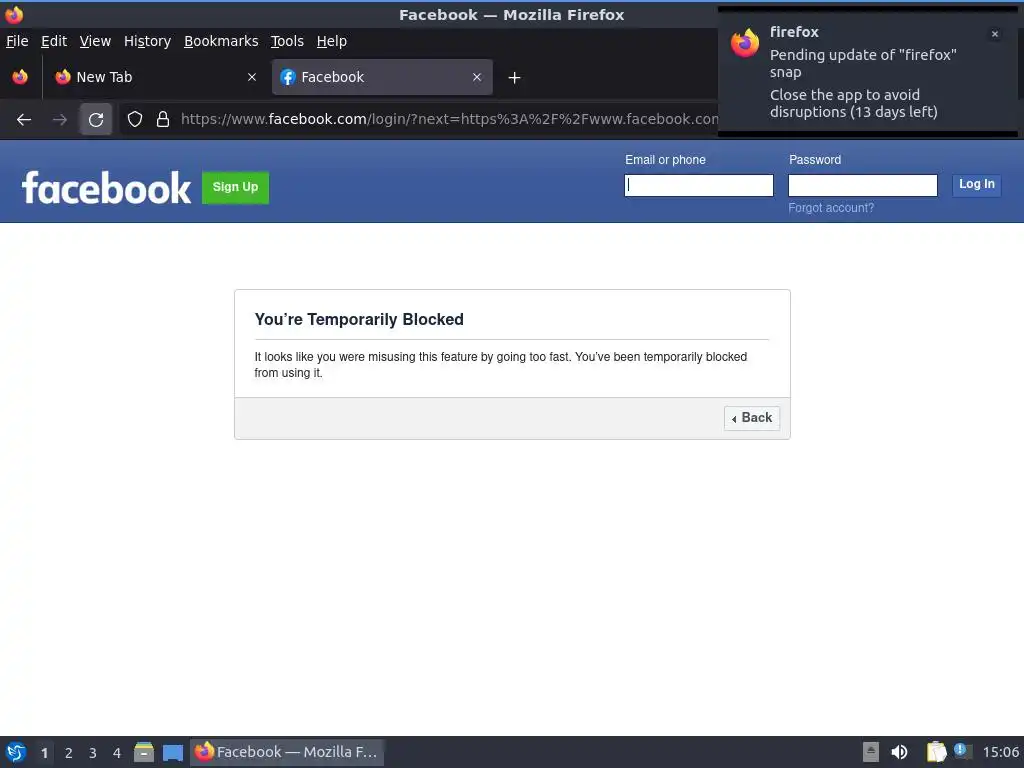This screenshot has height=768, width=1024.
Task: Click Firefox icon in the notification
Action: [x=744, y=44]
